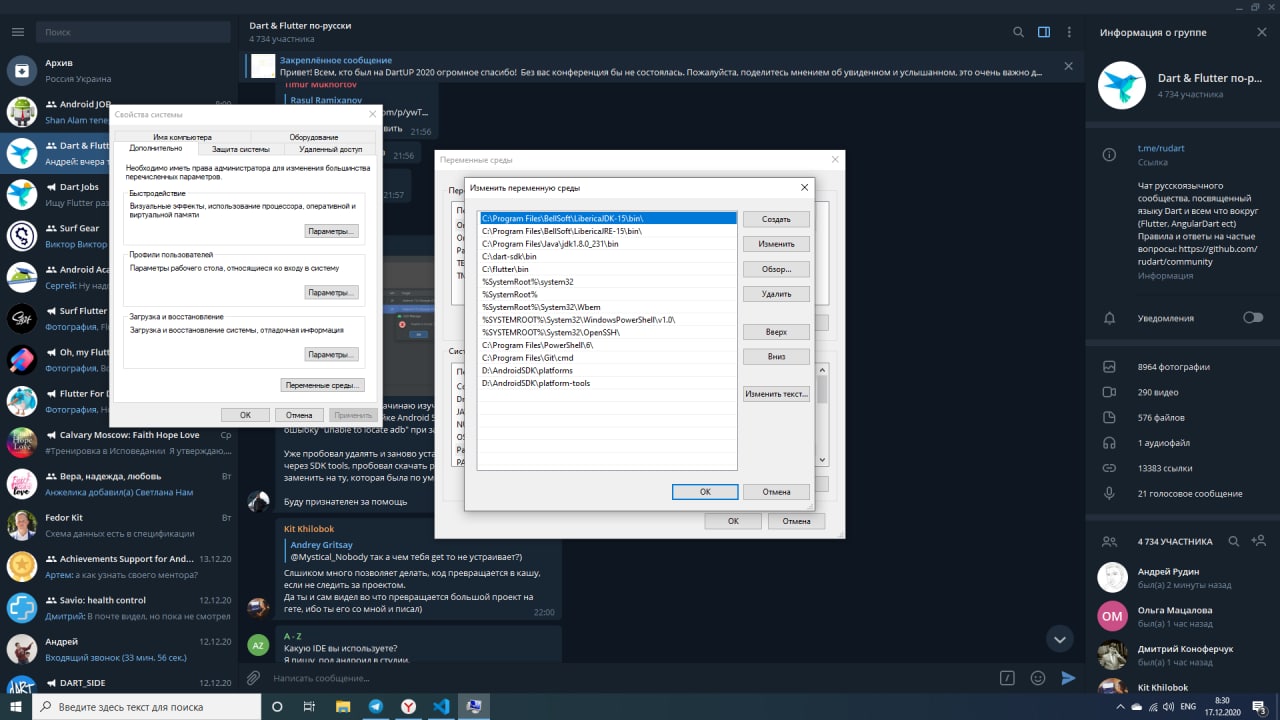Open the Telegram hamburger menu

[x=17, y=32]
